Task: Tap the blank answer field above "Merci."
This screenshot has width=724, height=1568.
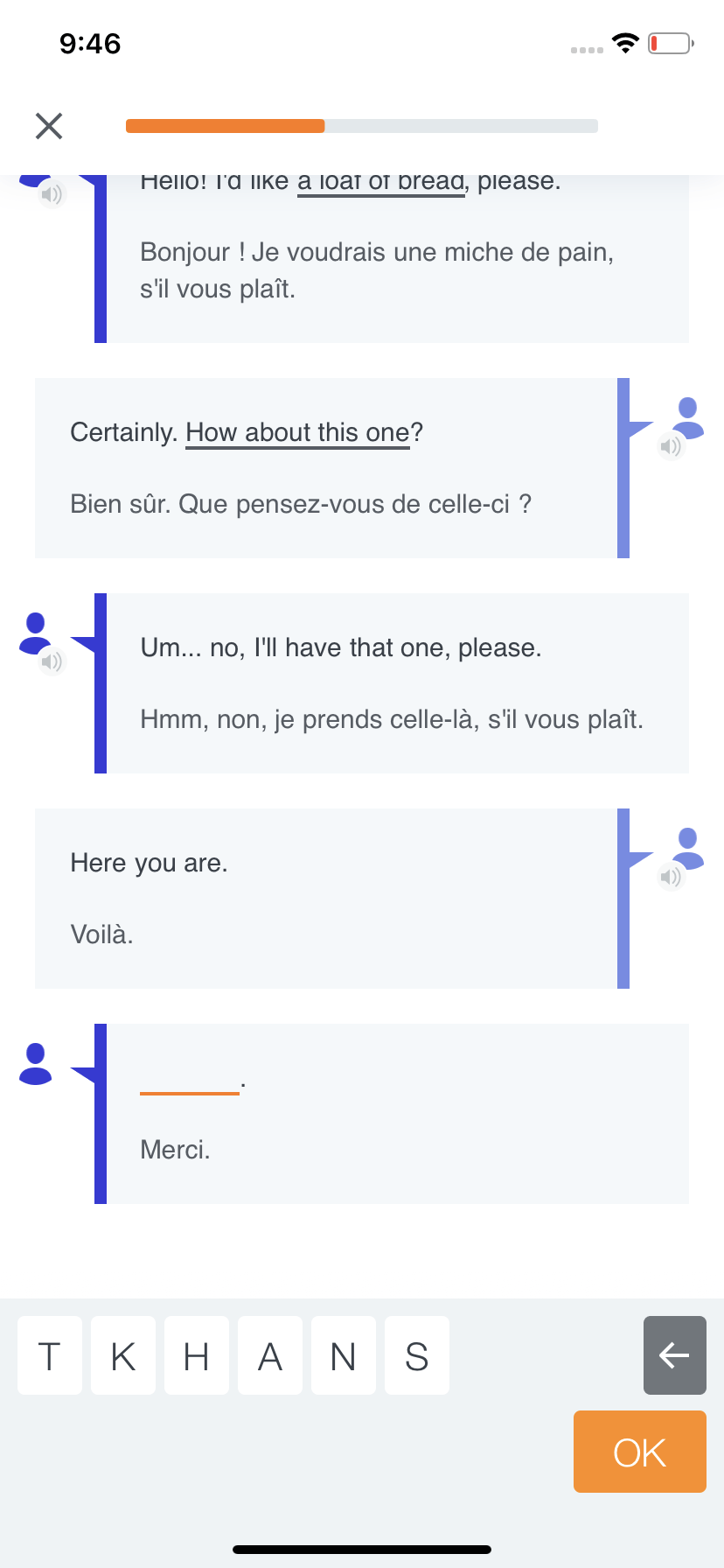Action: click(190, 1083)
